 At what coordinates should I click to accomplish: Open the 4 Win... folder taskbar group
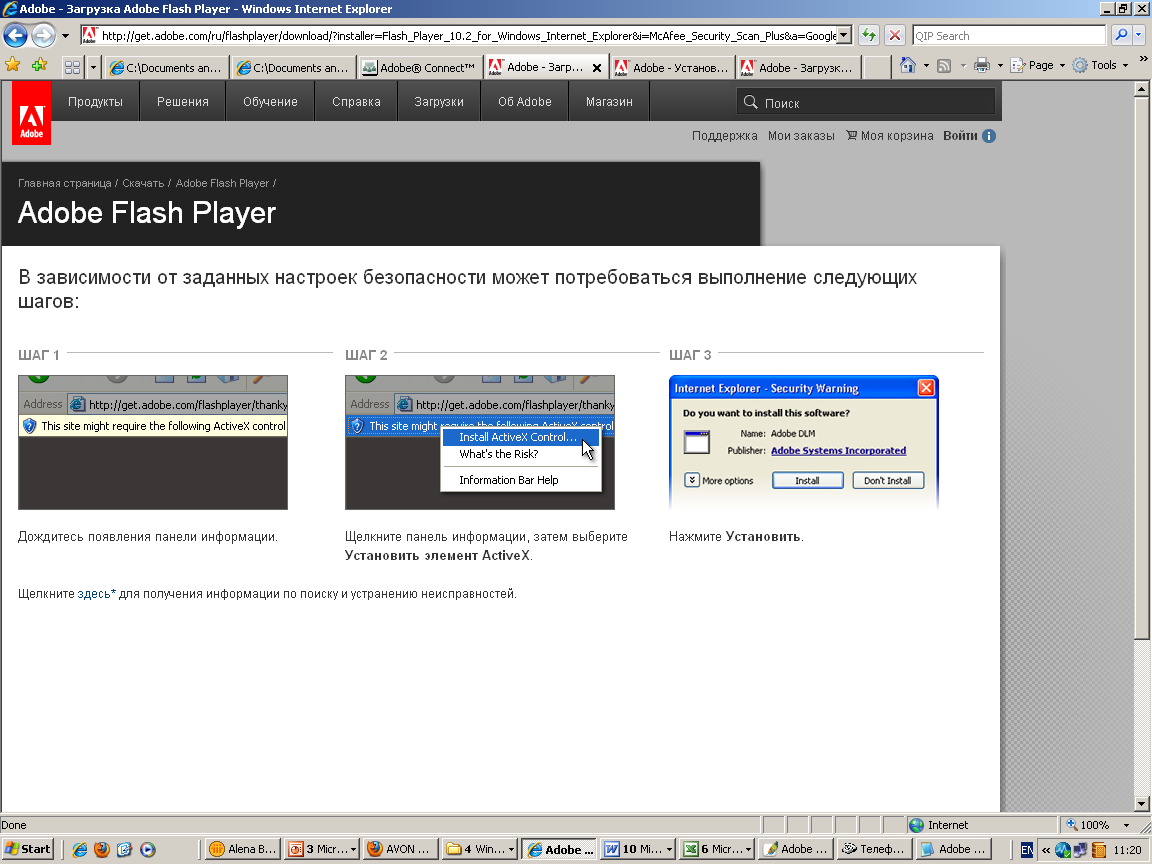[480, 849]
